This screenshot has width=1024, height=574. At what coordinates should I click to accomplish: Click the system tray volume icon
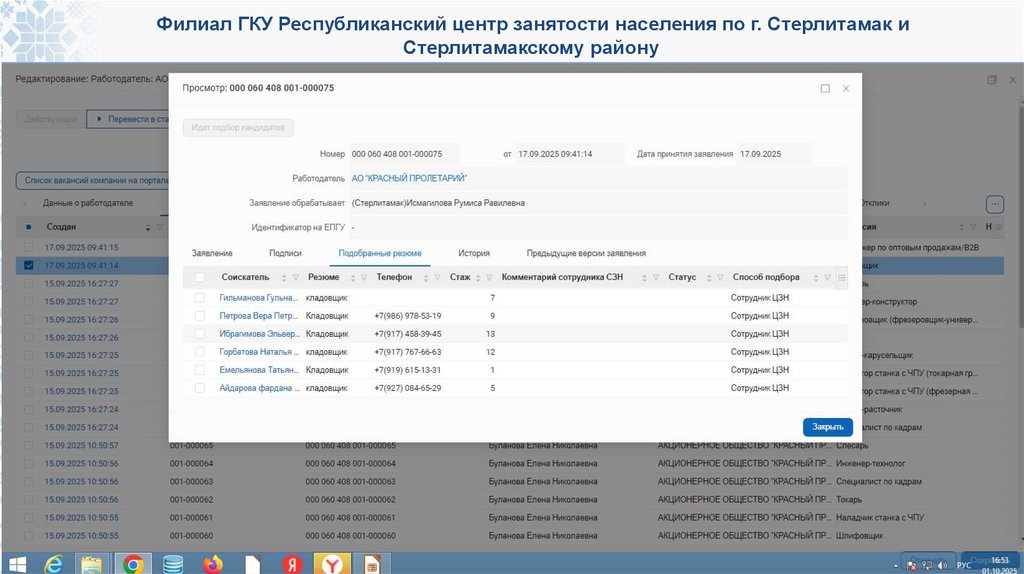[942, 566]
